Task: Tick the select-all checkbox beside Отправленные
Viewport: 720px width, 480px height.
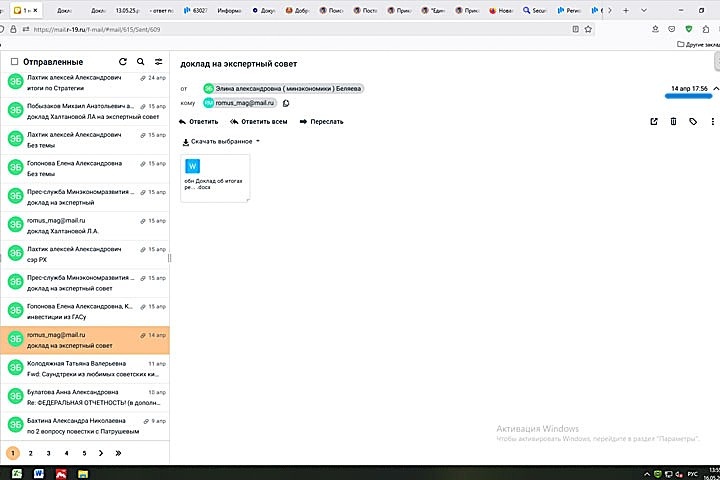Action: coord(14,62)
